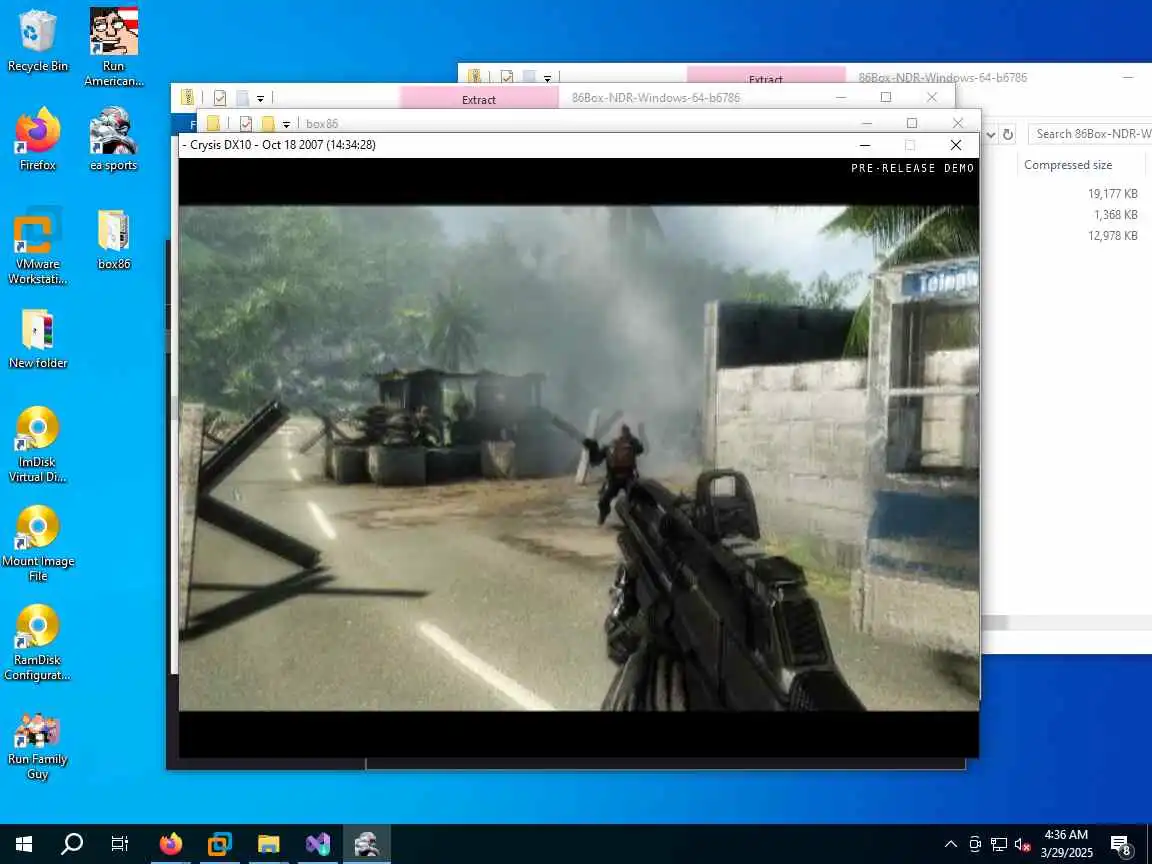
Task: Open the notification center icon
Action: (x=1120, y=845)
